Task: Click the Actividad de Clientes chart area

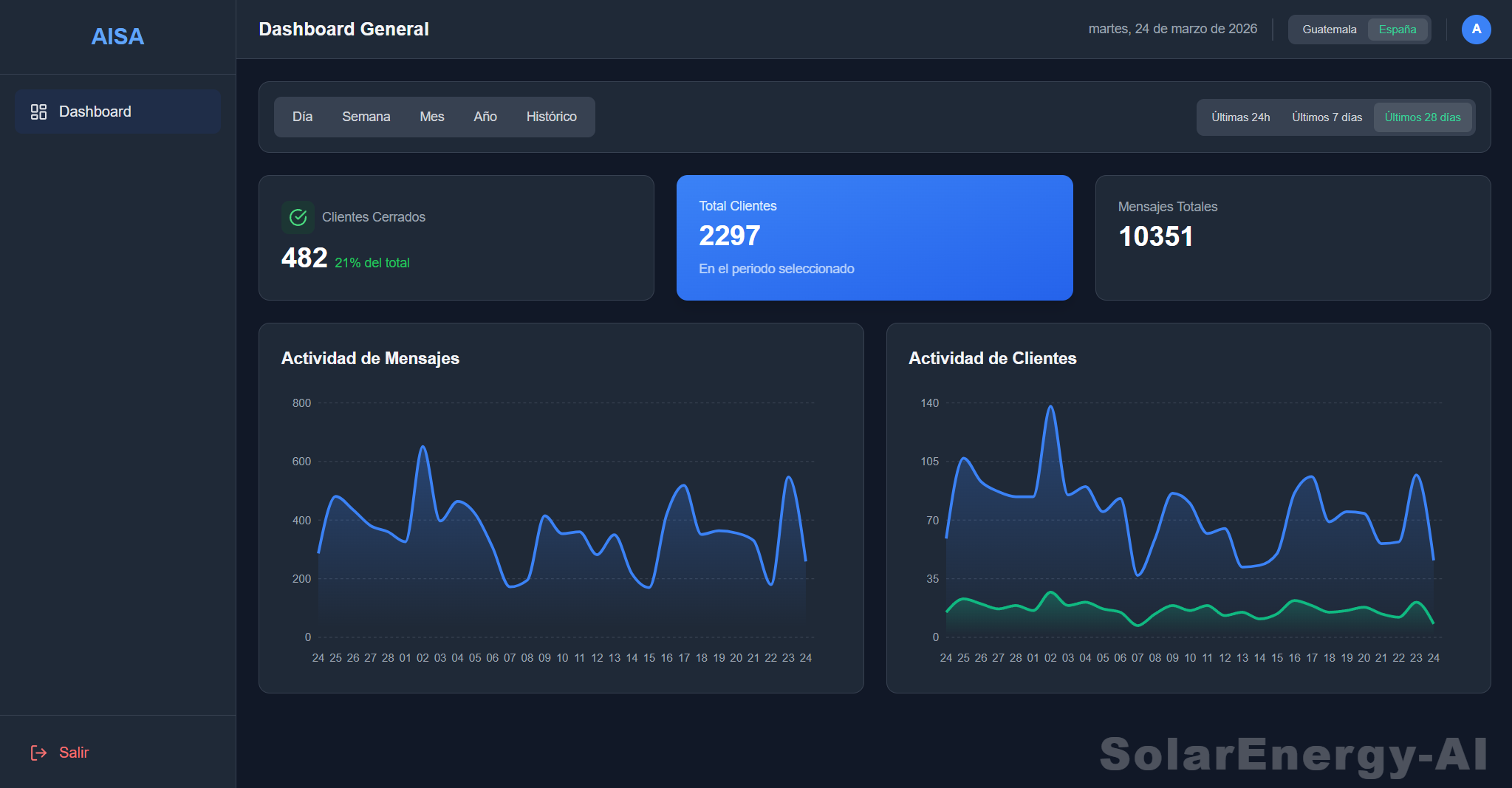Action: coord(1189,517)
